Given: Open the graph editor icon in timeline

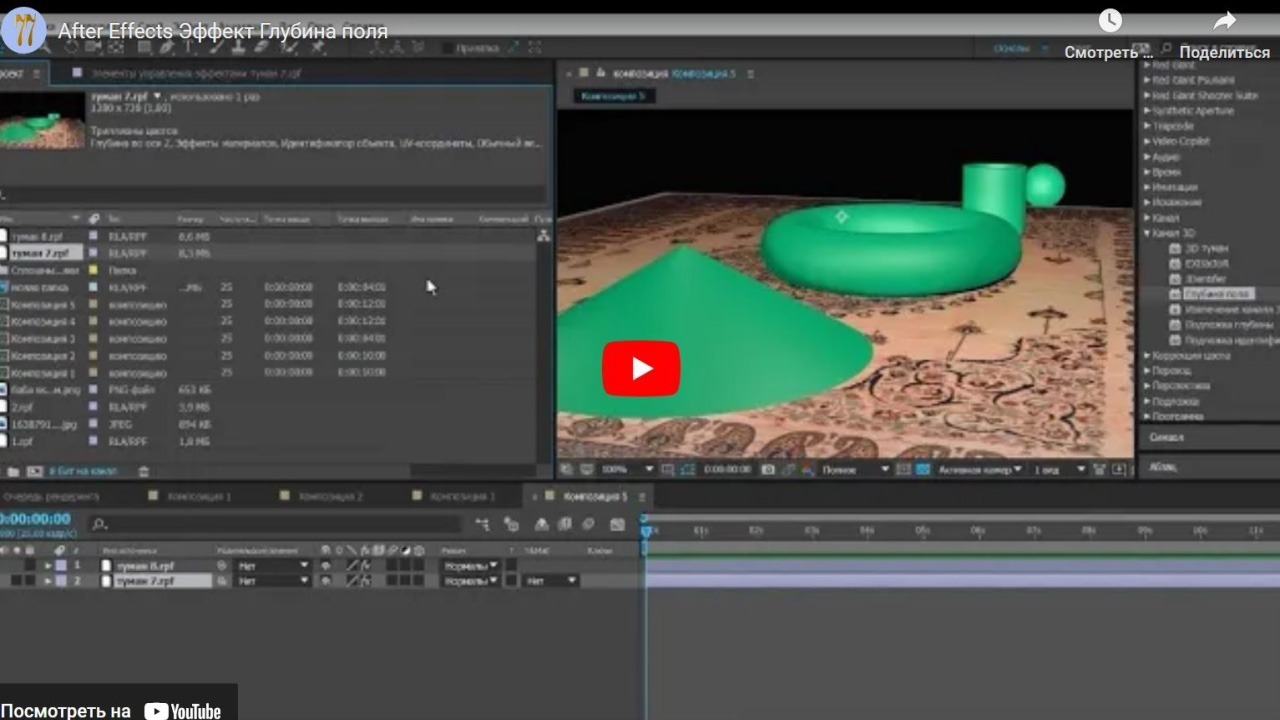Looking at the screenshot, I should (x=617, y=524).
